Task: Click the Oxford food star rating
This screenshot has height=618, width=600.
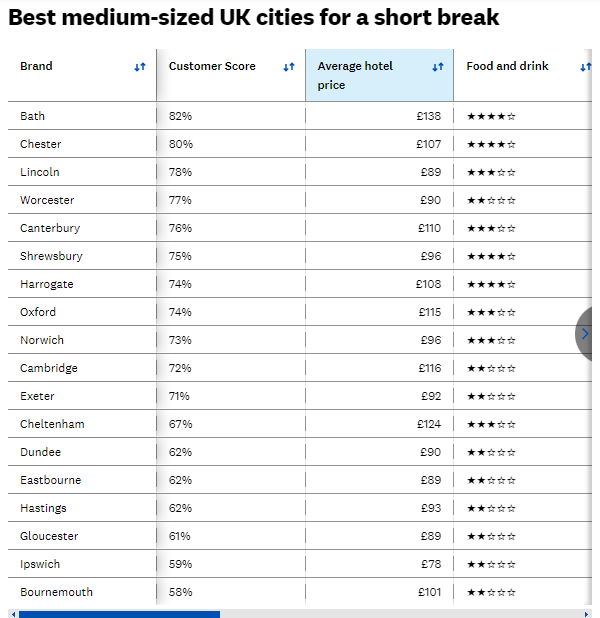Action: click(491, 313)
